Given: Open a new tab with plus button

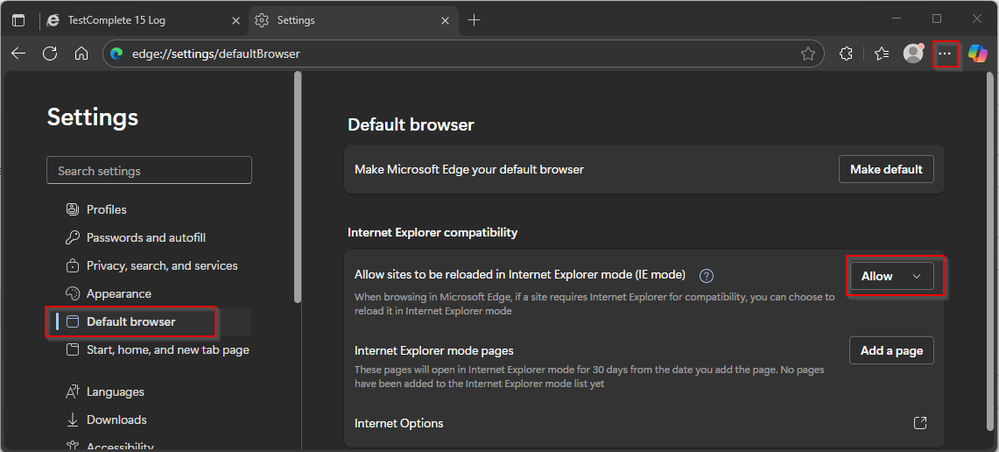Looking at the screenshot, I should pos(474,20).
